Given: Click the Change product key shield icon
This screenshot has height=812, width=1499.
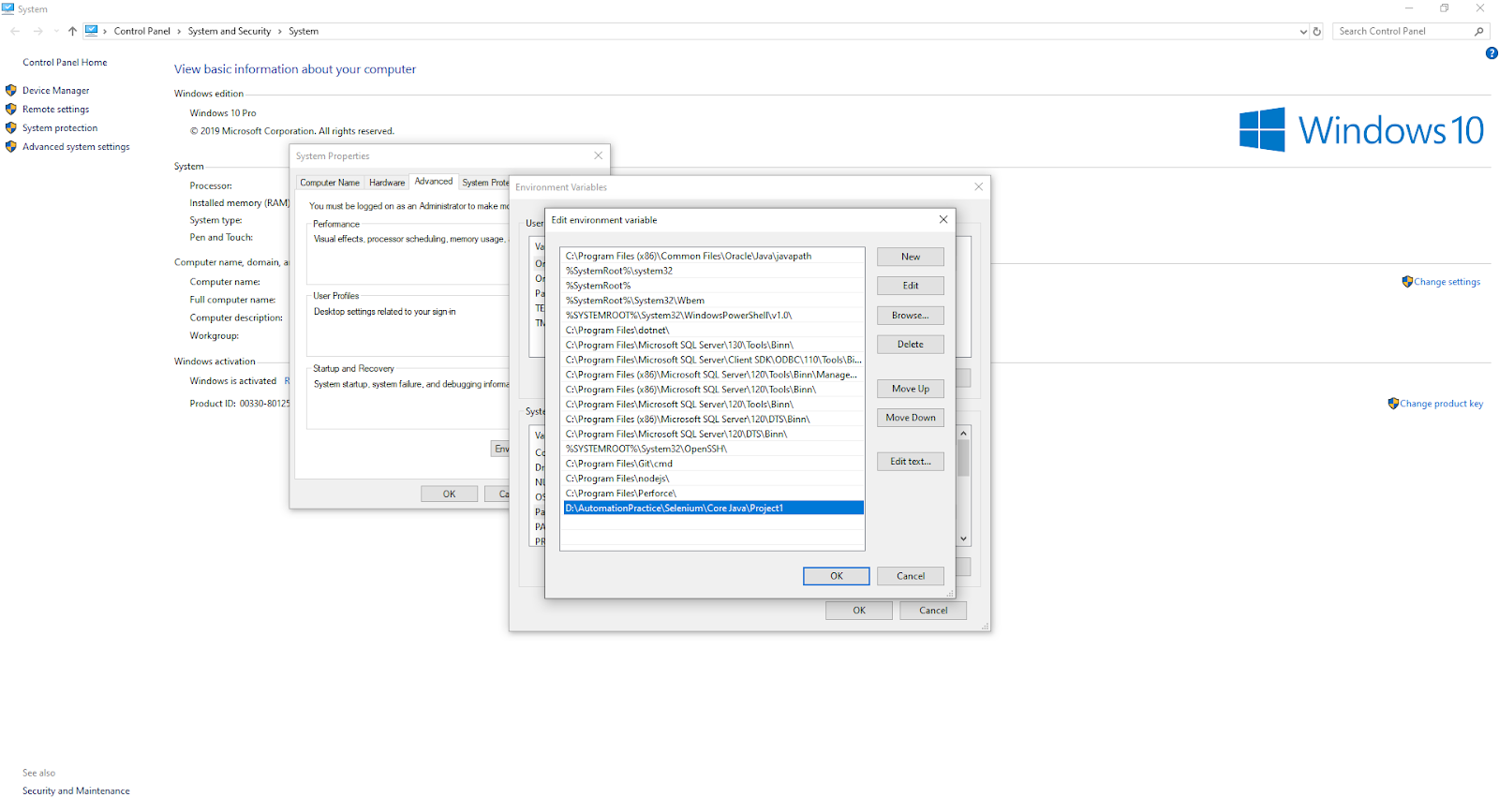Looking at the screenshot, I should (1393, 404).
